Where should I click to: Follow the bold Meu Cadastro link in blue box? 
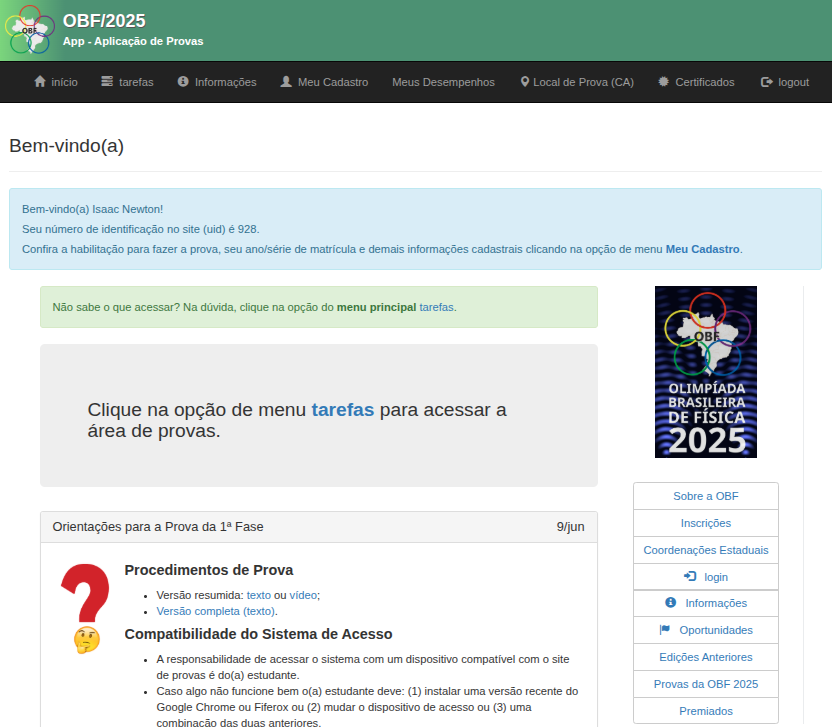click(703, 249)
